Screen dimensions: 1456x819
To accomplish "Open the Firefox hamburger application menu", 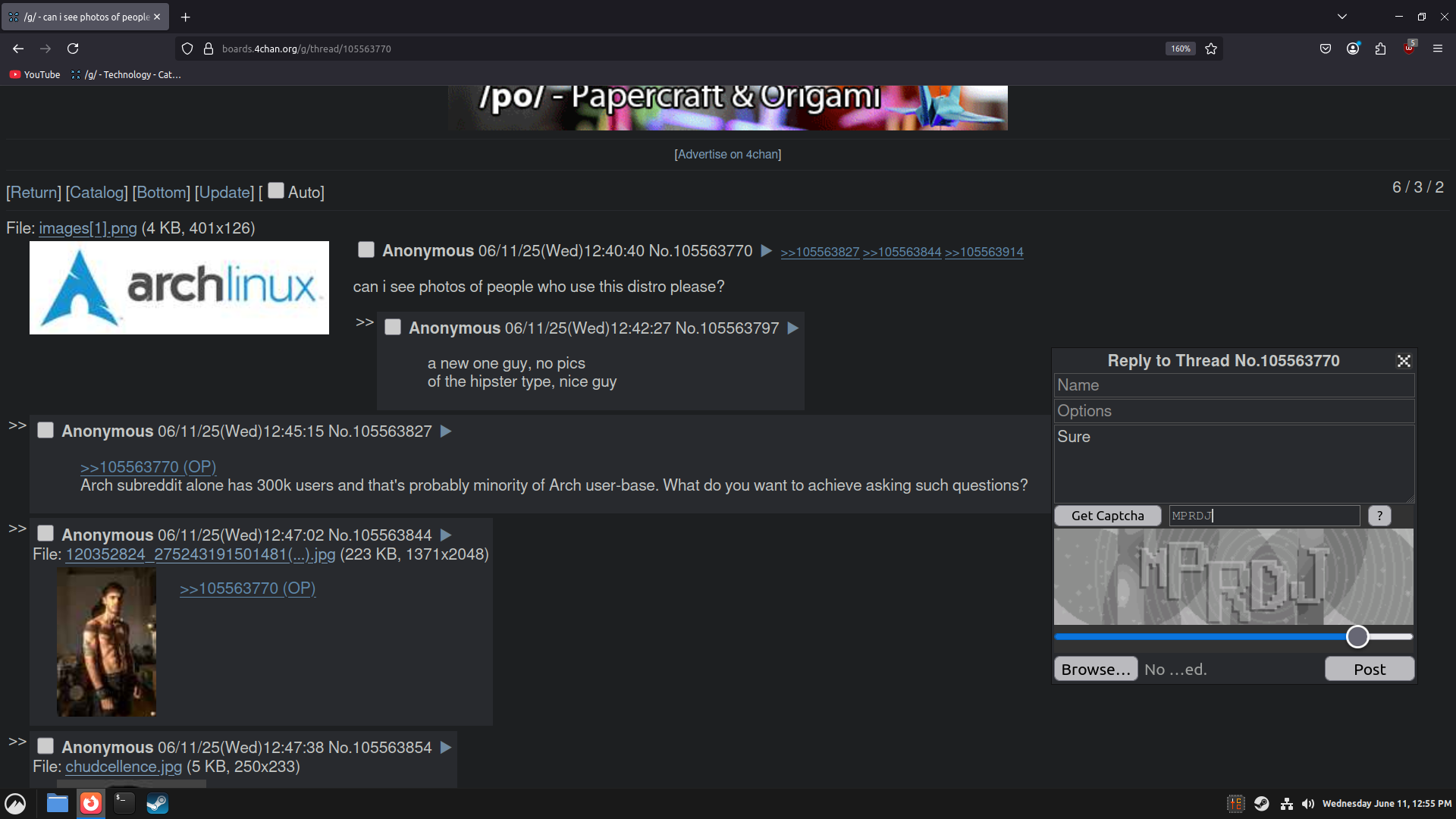I will pyautogui.click(x=1438, y=49).
